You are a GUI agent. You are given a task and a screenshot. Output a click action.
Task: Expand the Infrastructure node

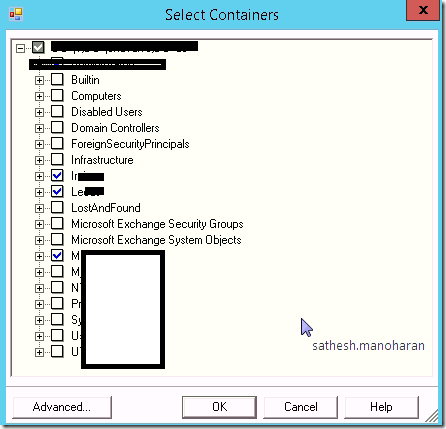[x=39, y=160]
